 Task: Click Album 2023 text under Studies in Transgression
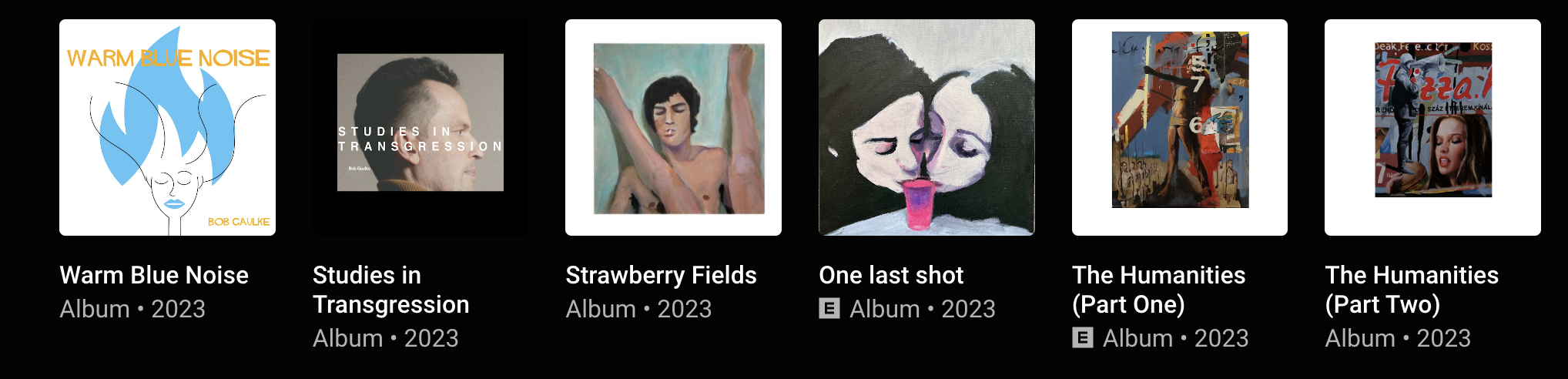(386, 338)
